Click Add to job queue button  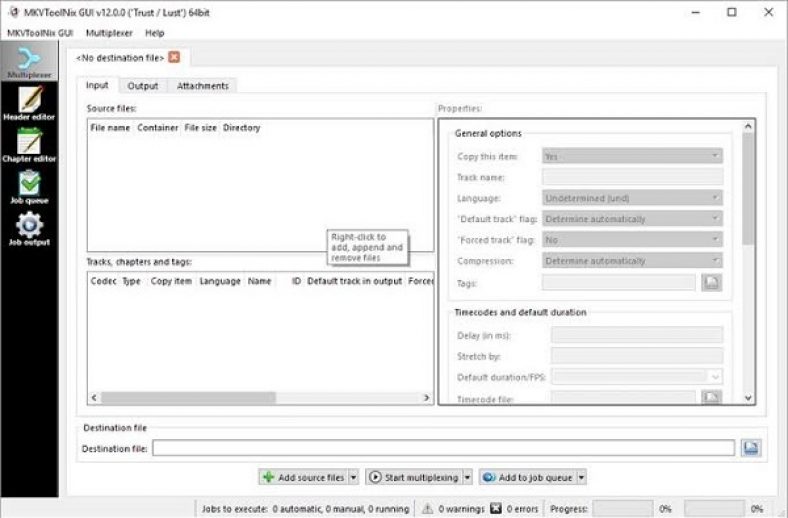pyautogui.click(x=527, y=477)
